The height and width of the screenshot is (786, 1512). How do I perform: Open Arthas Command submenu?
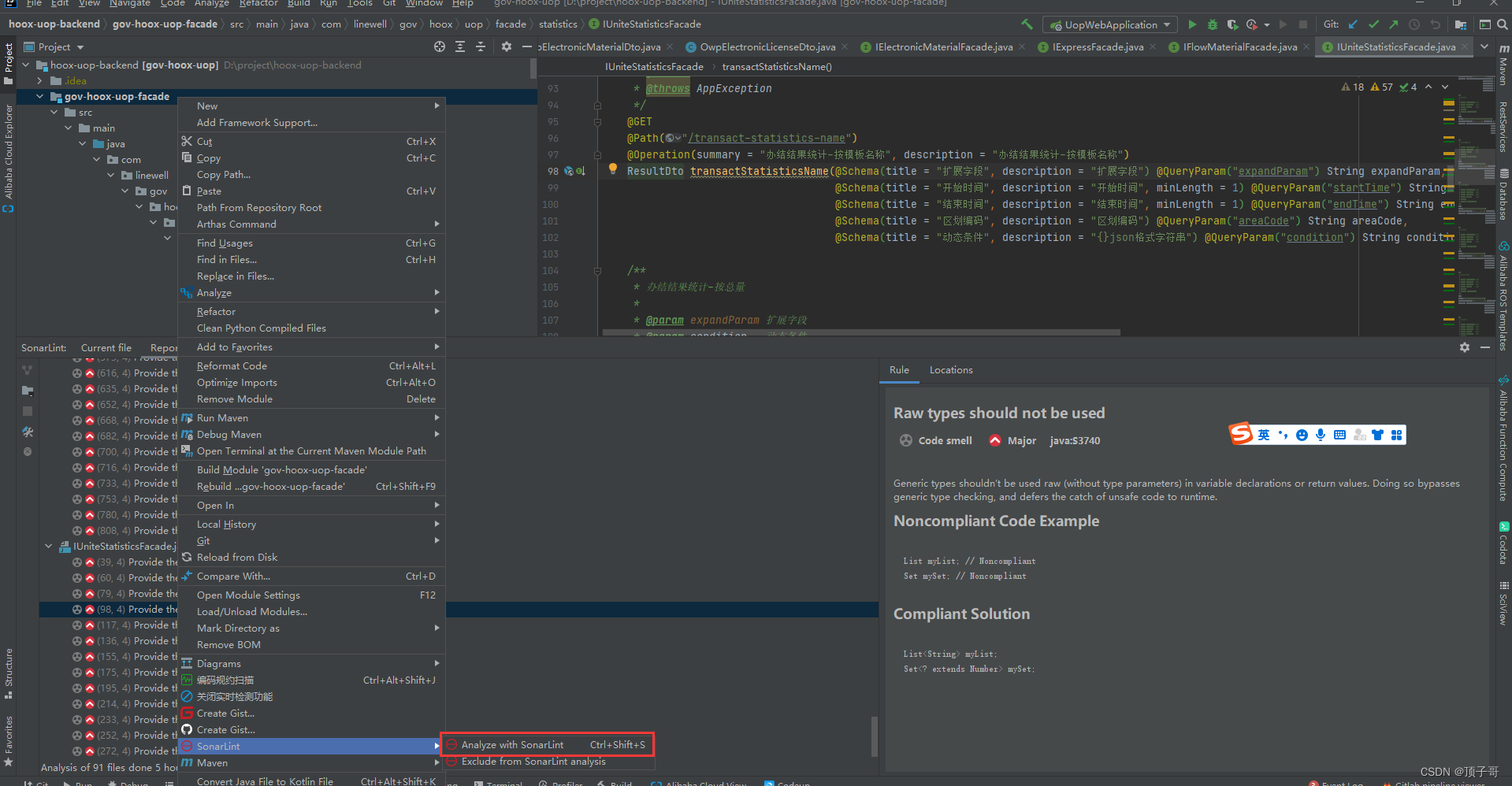click(311, 224)
